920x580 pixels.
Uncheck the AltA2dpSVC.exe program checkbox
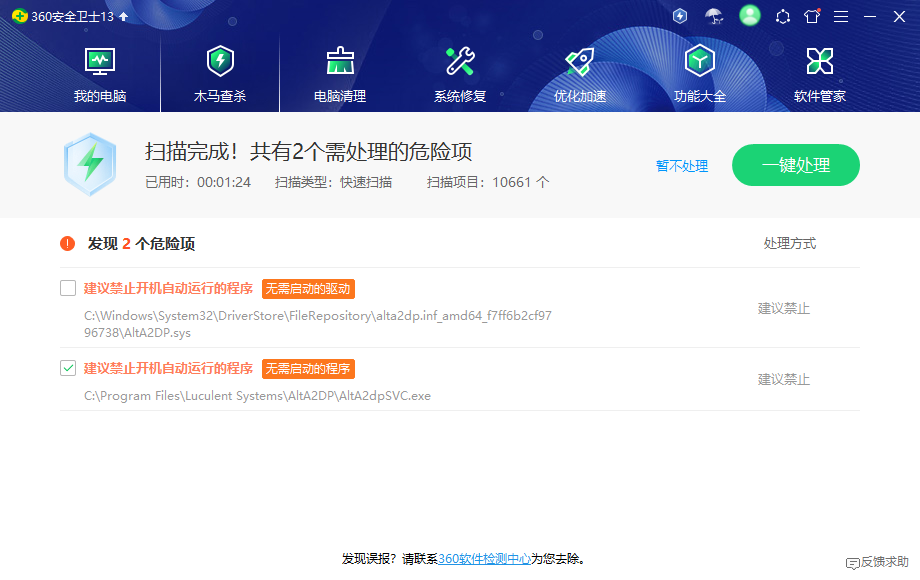click(68, 368)
